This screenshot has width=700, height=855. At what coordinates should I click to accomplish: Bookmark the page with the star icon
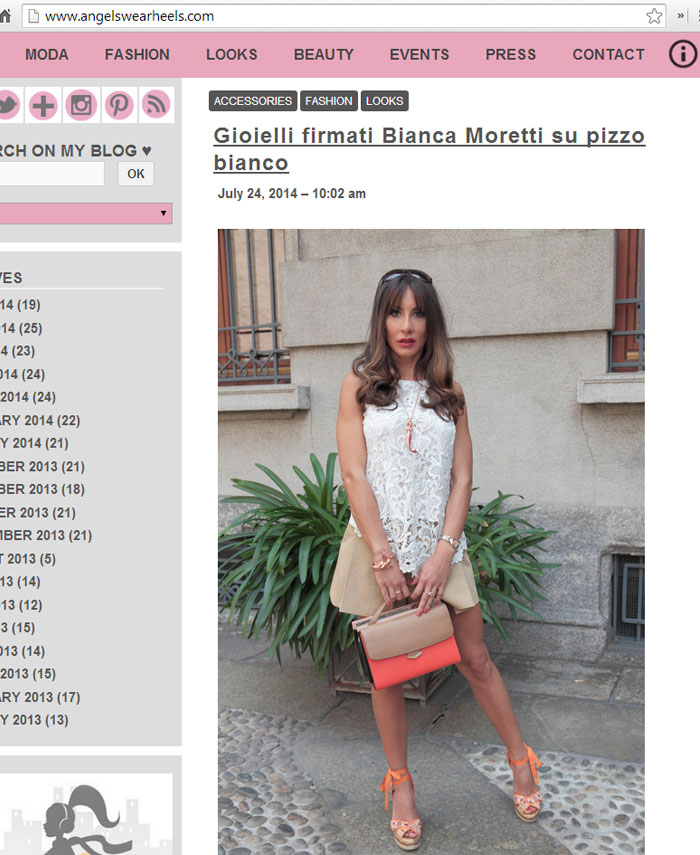(654, 16)
